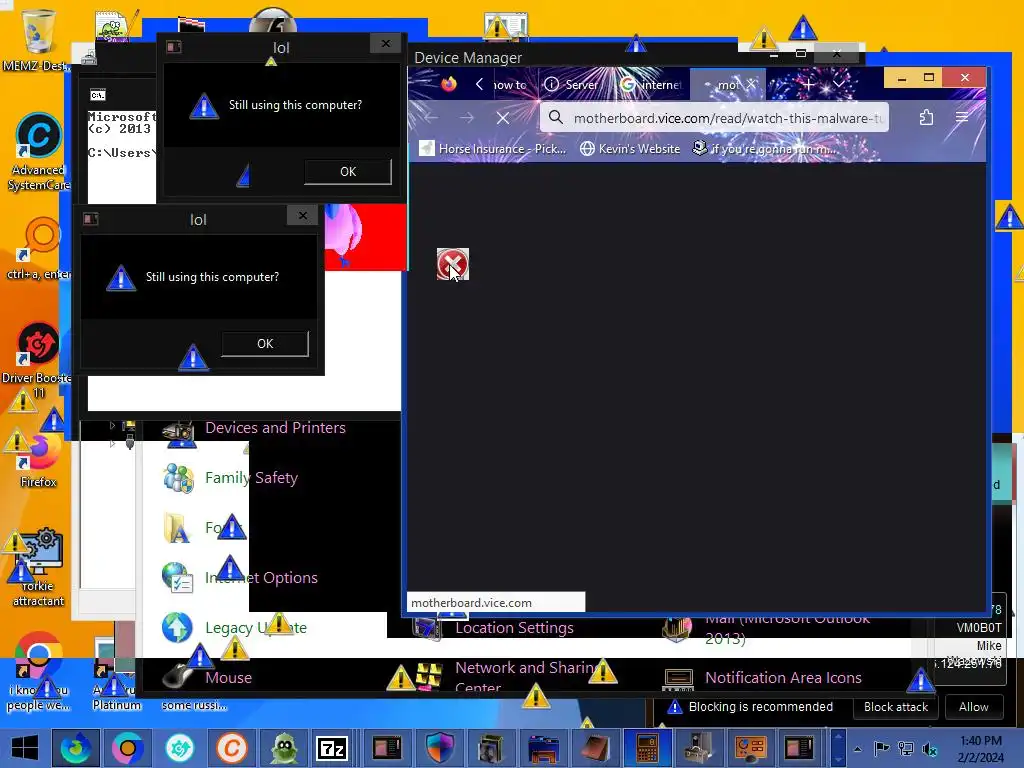
Task: Open a new Firefox tab with the plus
Action: point(808,85)
